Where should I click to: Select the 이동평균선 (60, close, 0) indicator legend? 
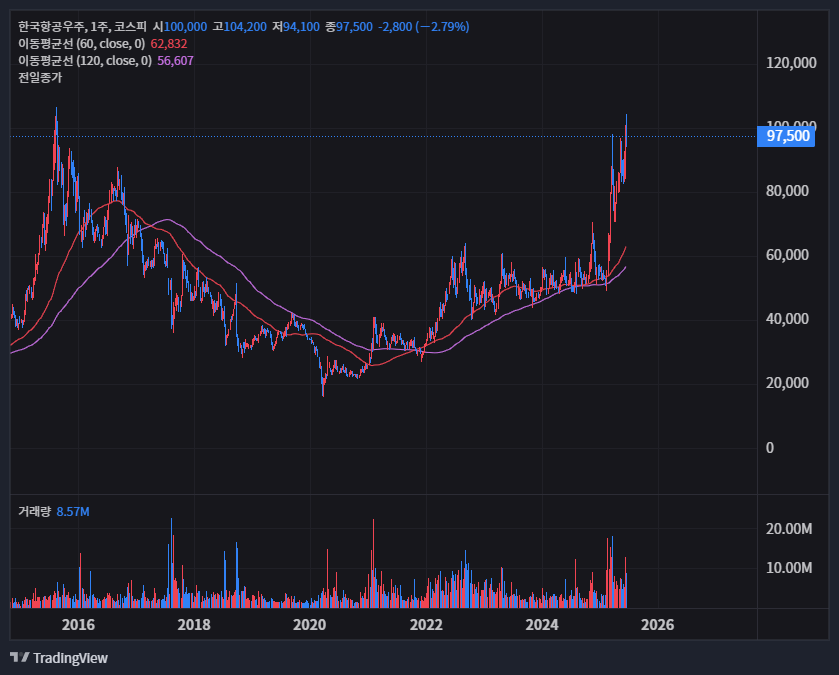81,44
